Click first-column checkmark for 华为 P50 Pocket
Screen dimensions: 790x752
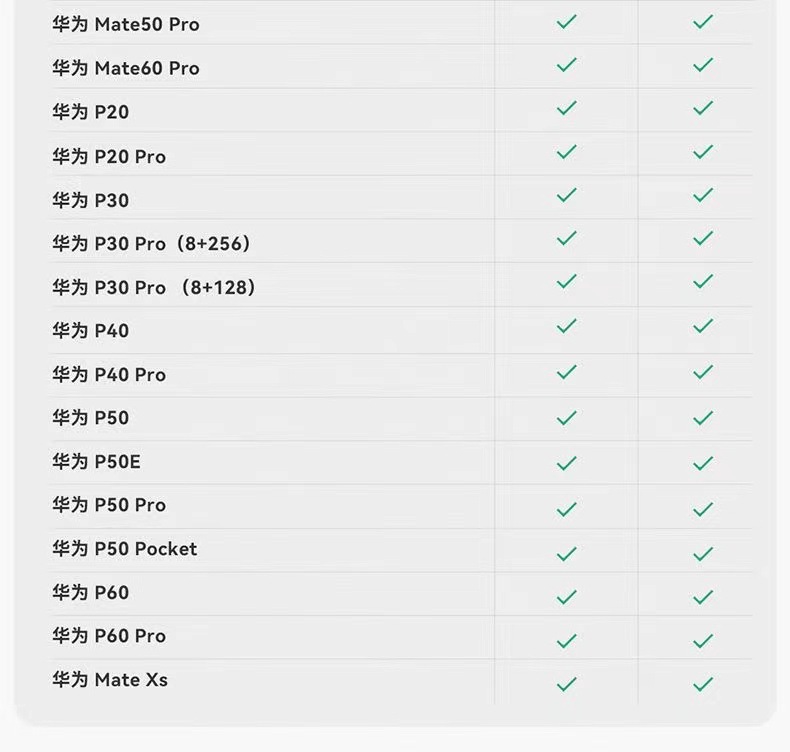(566, 554)
